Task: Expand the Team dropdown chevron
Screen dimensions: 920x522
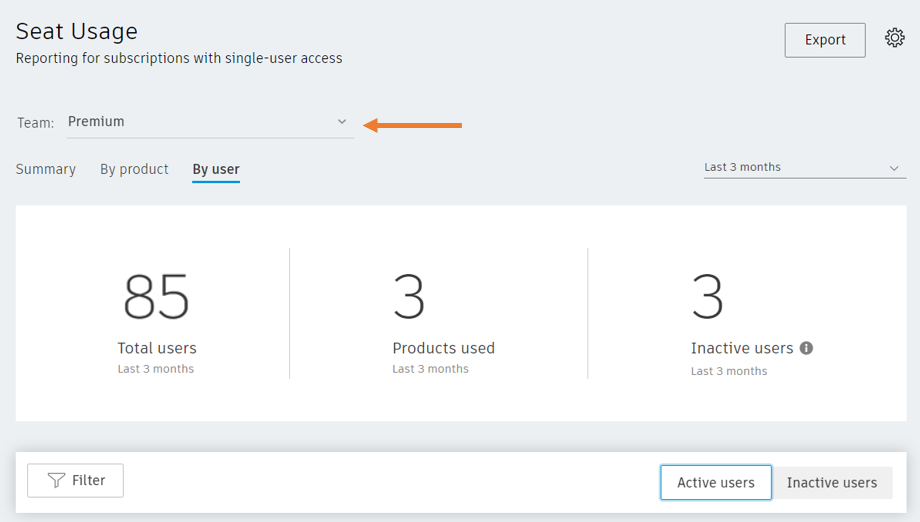Action: tap(341, 121)
